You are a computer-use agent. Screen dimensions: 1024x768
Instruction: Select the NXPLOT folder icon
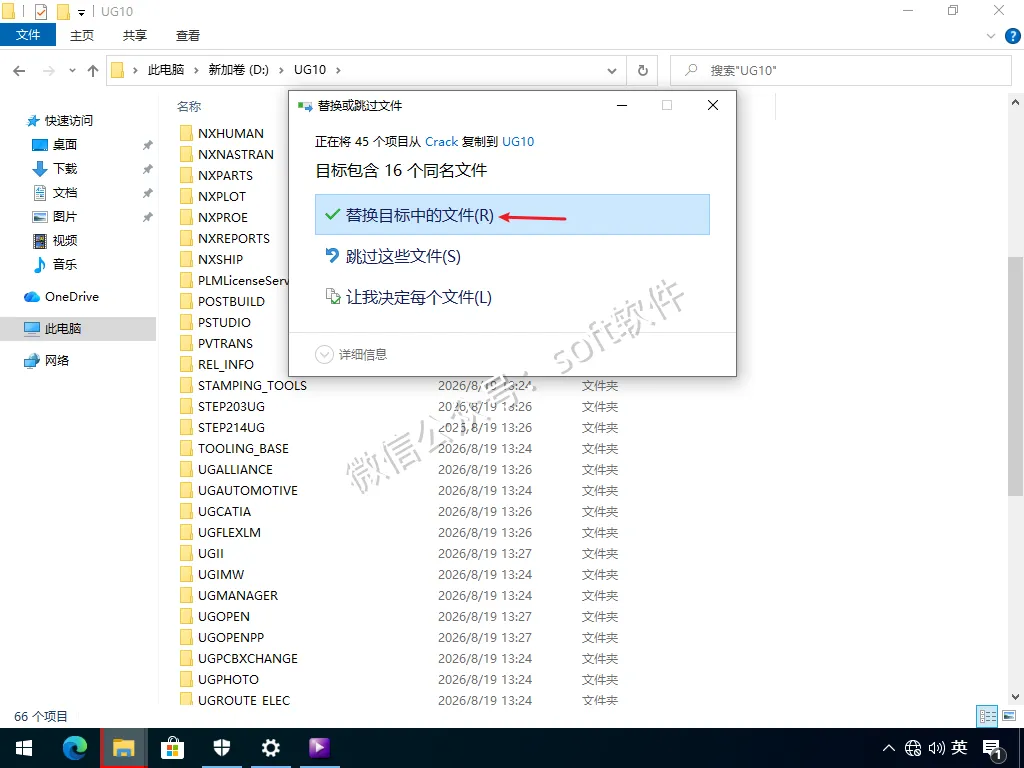186,196
